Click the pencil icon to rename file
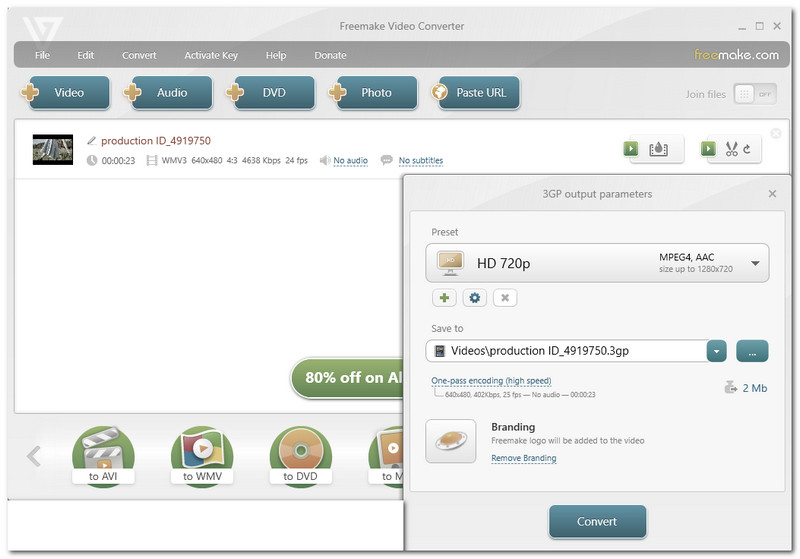Image resolution: width=800 pixels, height=559 pixels. (92, 141)
